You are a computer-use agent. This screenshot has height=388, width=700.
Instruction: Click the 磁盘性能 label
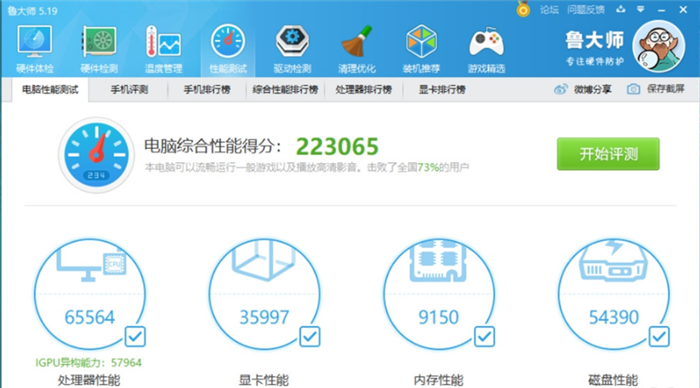click(613, 380)
